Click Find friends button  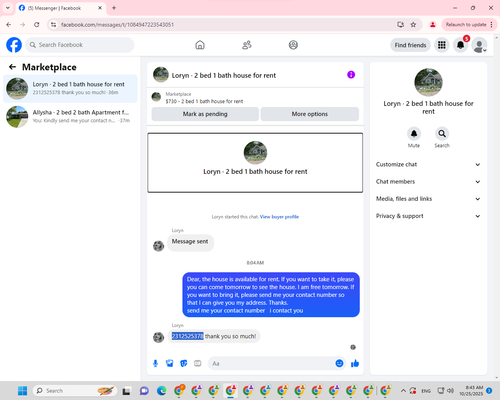point(410,45)
